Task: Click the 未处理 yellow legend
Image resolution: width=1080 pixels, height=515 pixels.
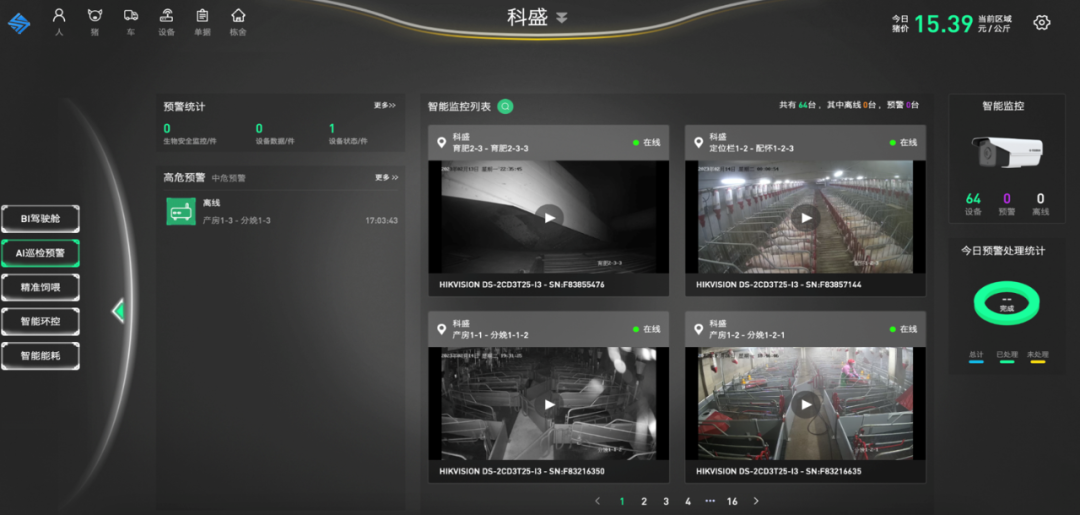Action: click(1037, 357)
